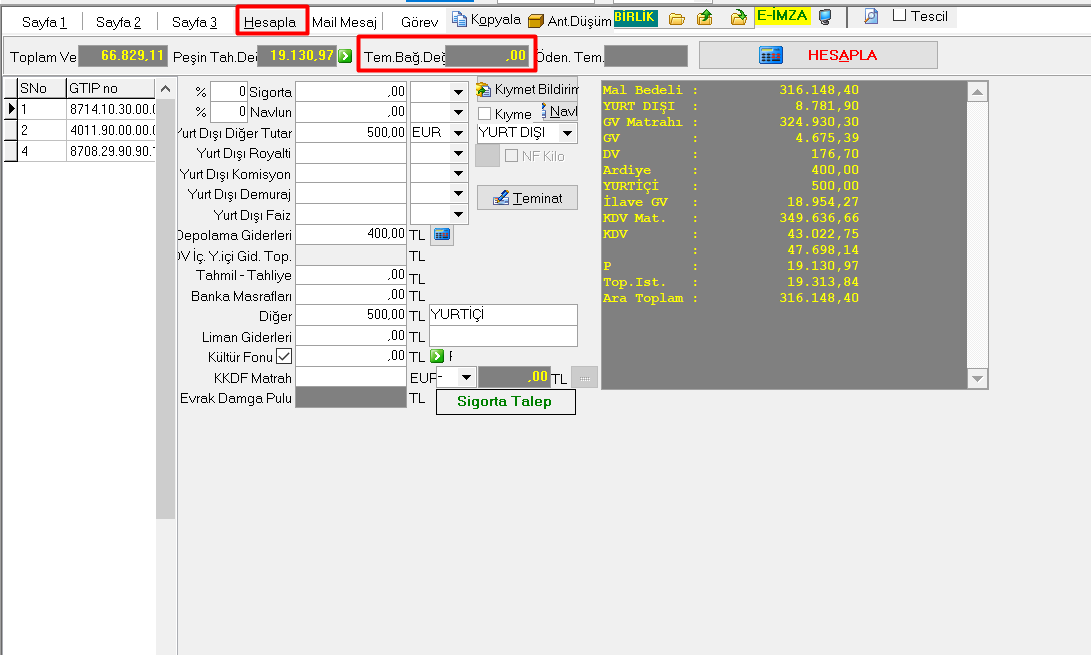
Task: Click the Sigorta Talep button
Action: 505,402
